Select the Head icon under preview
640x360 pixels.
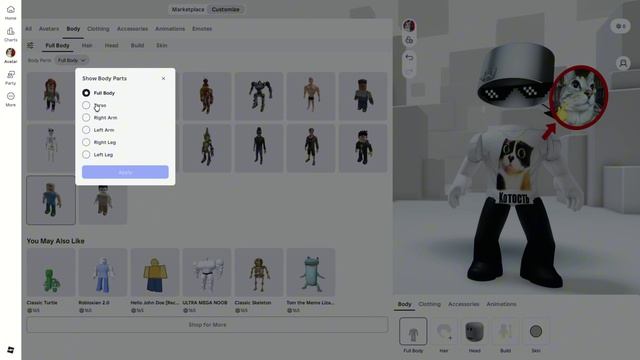click(474, 331)
